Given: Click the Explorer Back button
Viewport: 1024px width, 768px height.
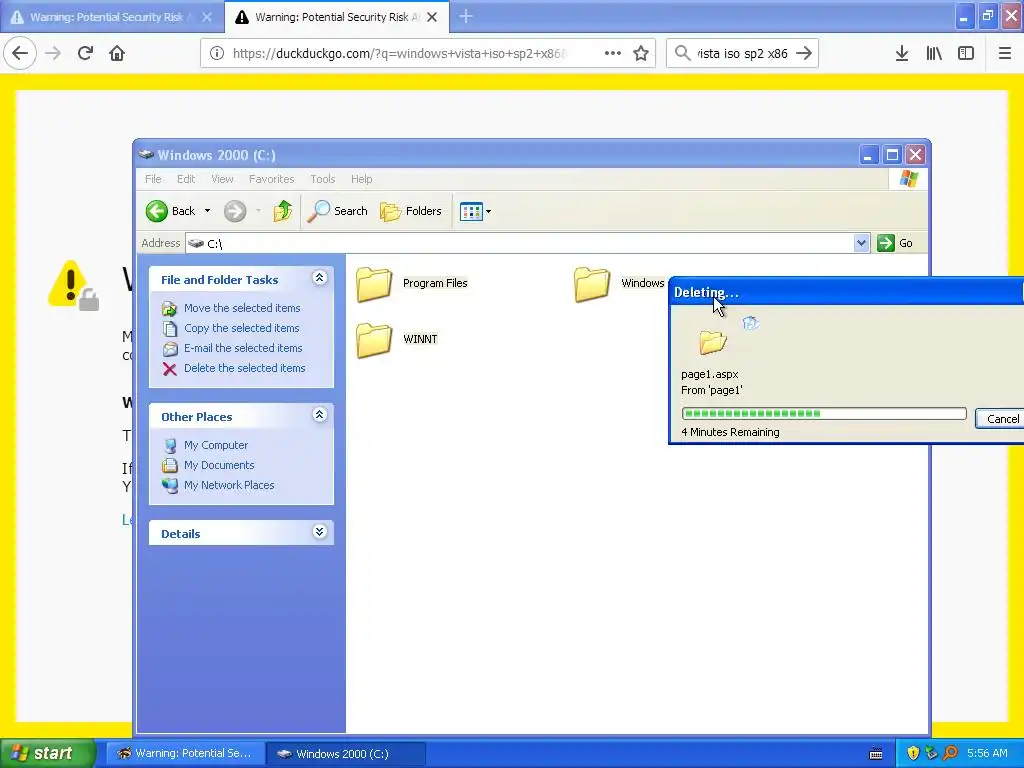Looking at the screenshot, I should (170, 211).
